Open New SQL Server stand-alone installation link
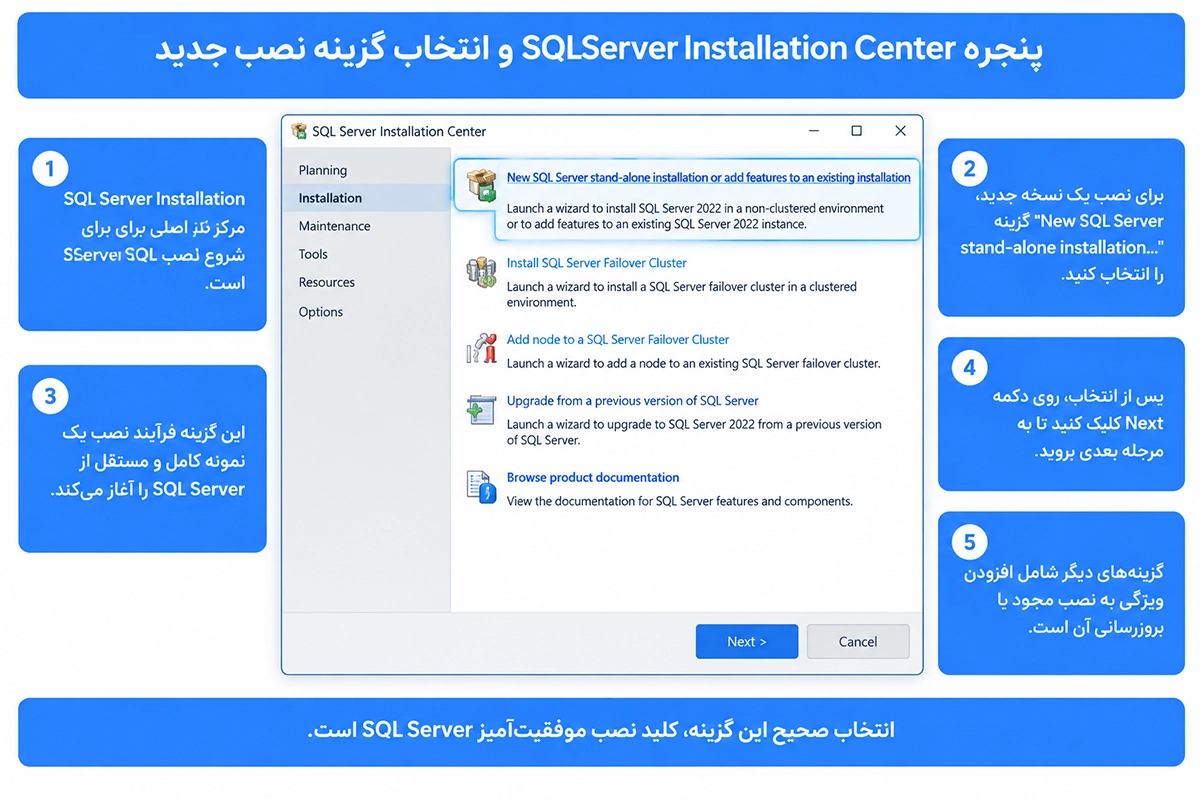This screenshot has height=800, width=1200. click(x=708, y=178)
